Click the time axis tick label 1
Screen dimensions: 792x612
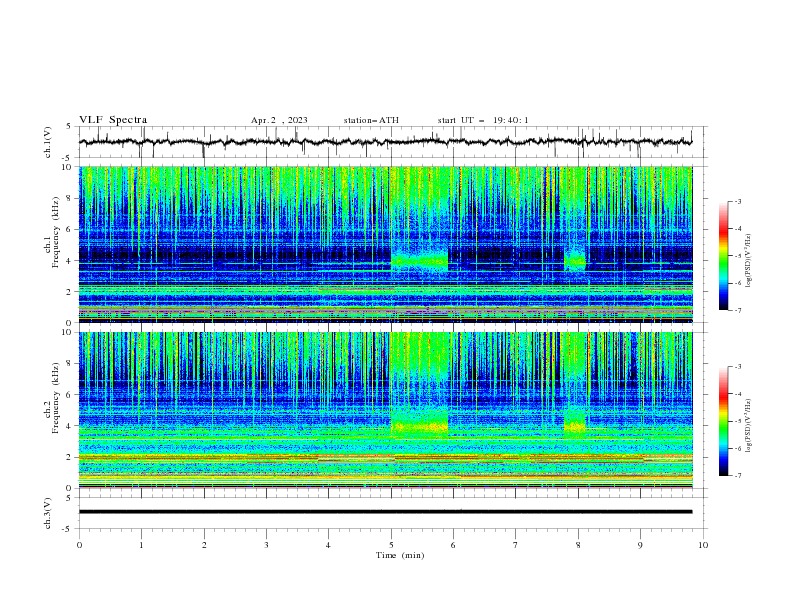pos(141,545)
